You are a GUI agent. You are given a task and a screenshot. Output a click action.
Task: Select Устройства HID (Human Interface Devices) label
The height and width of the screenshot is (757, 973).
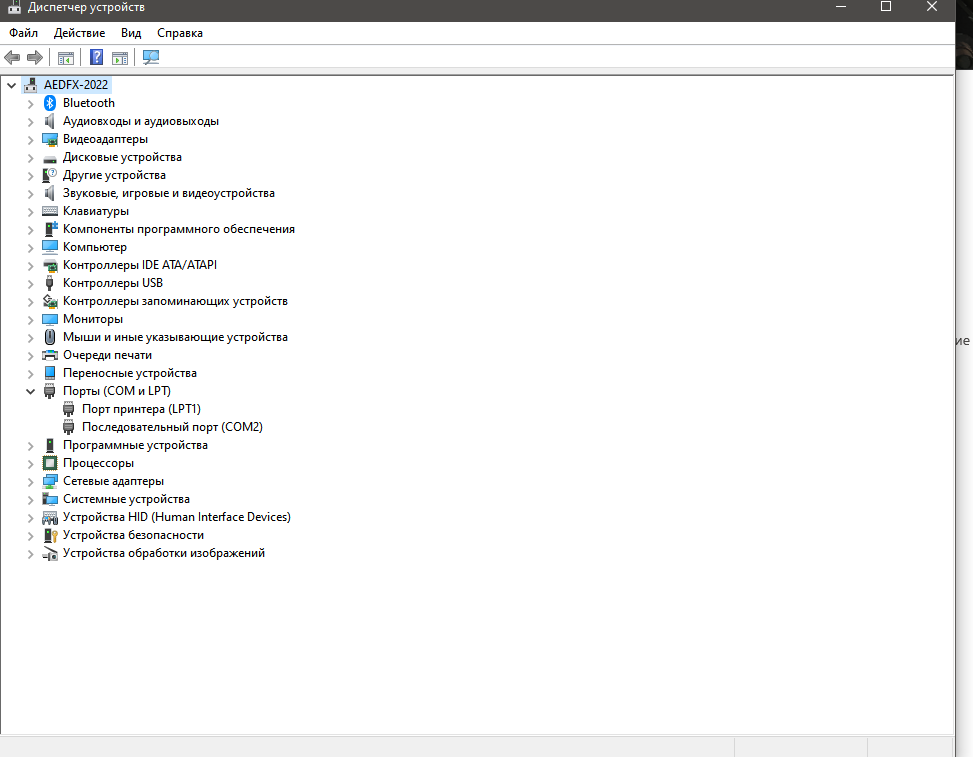(x=177, y=517)
